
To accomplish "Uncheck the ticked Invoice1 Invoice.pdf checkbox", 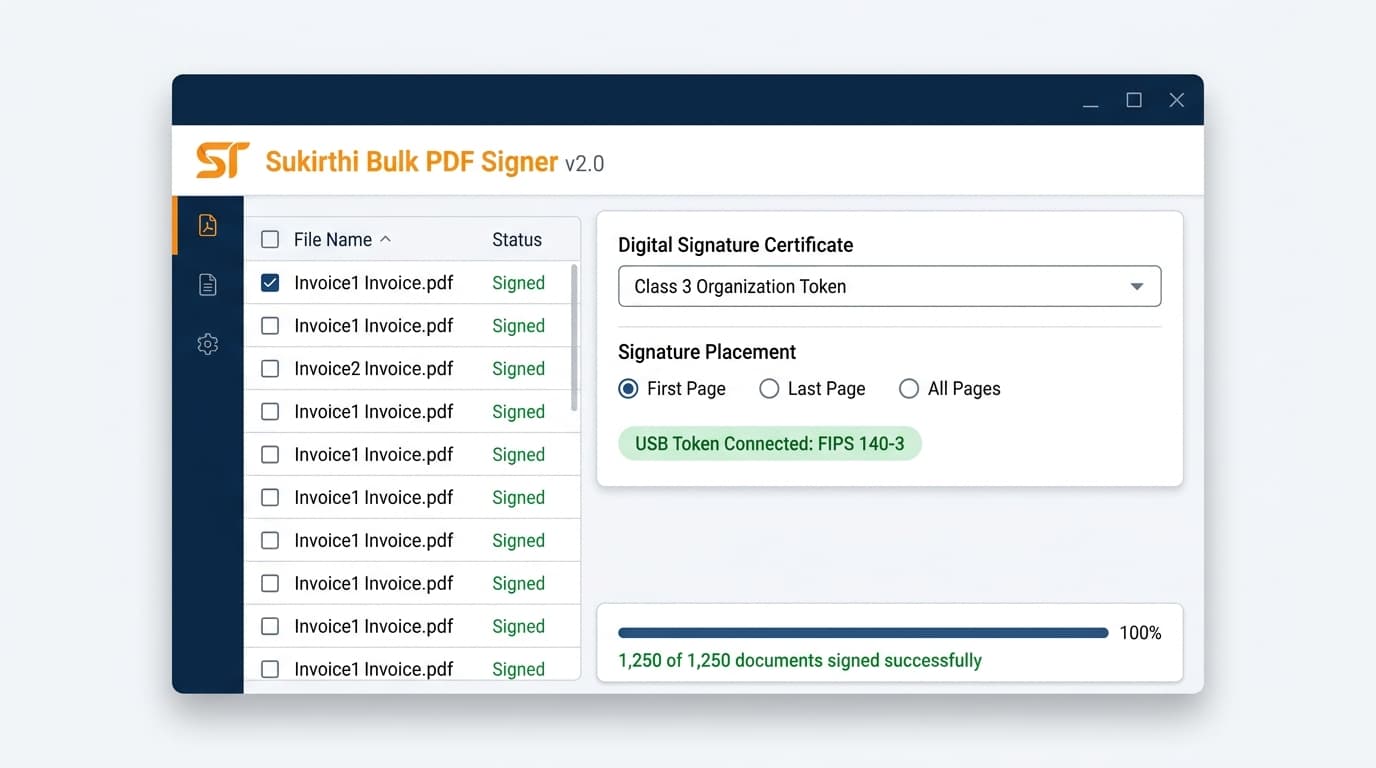I will pyautogui.click(x=270, y=283).
